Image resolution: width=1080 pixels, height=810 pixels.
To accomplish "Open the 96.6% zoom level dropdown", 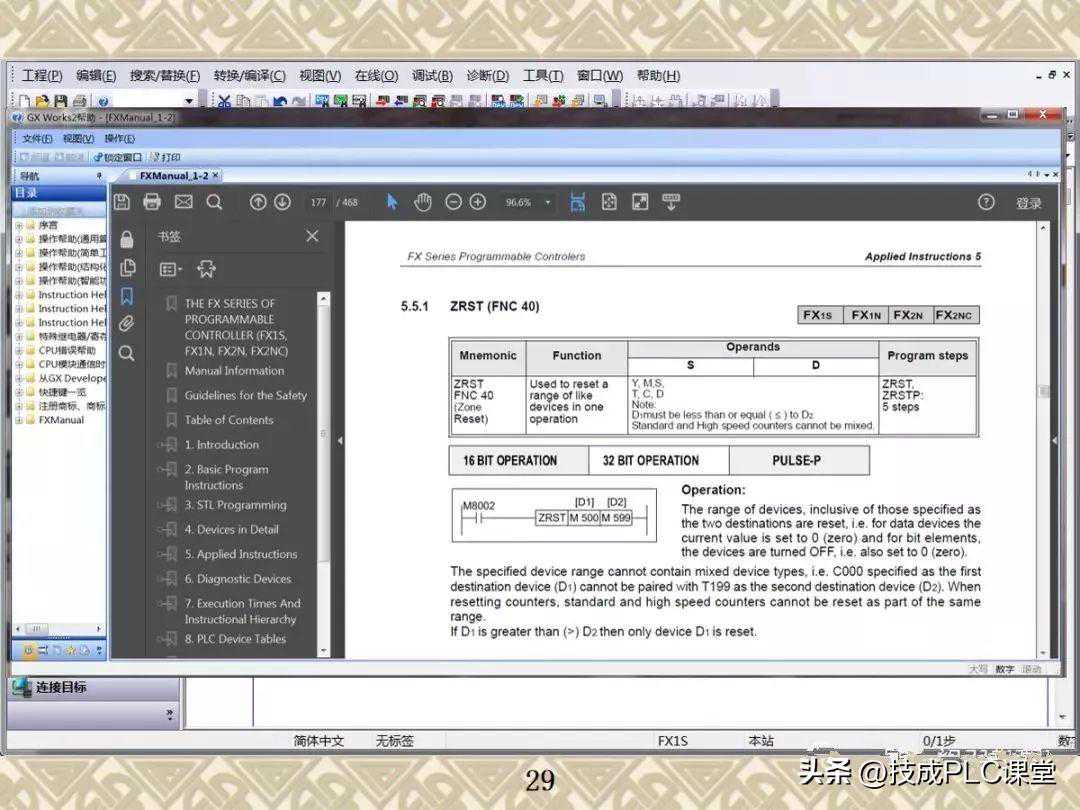I will point(528,202).
